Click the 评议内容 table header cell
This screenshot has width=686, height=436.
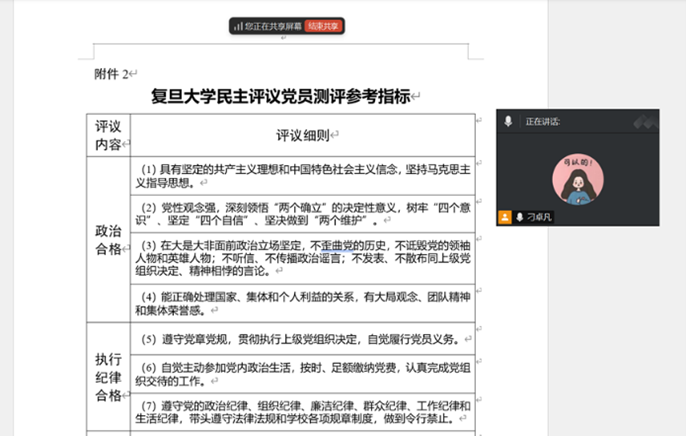pyautogui.click(x=108, y=135)
